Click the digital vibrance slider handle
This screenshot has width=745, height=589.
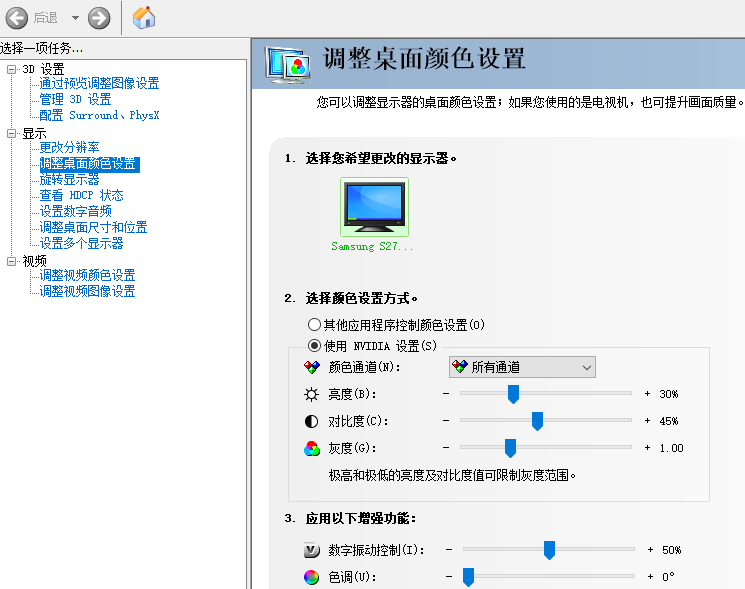coord(549,550)
